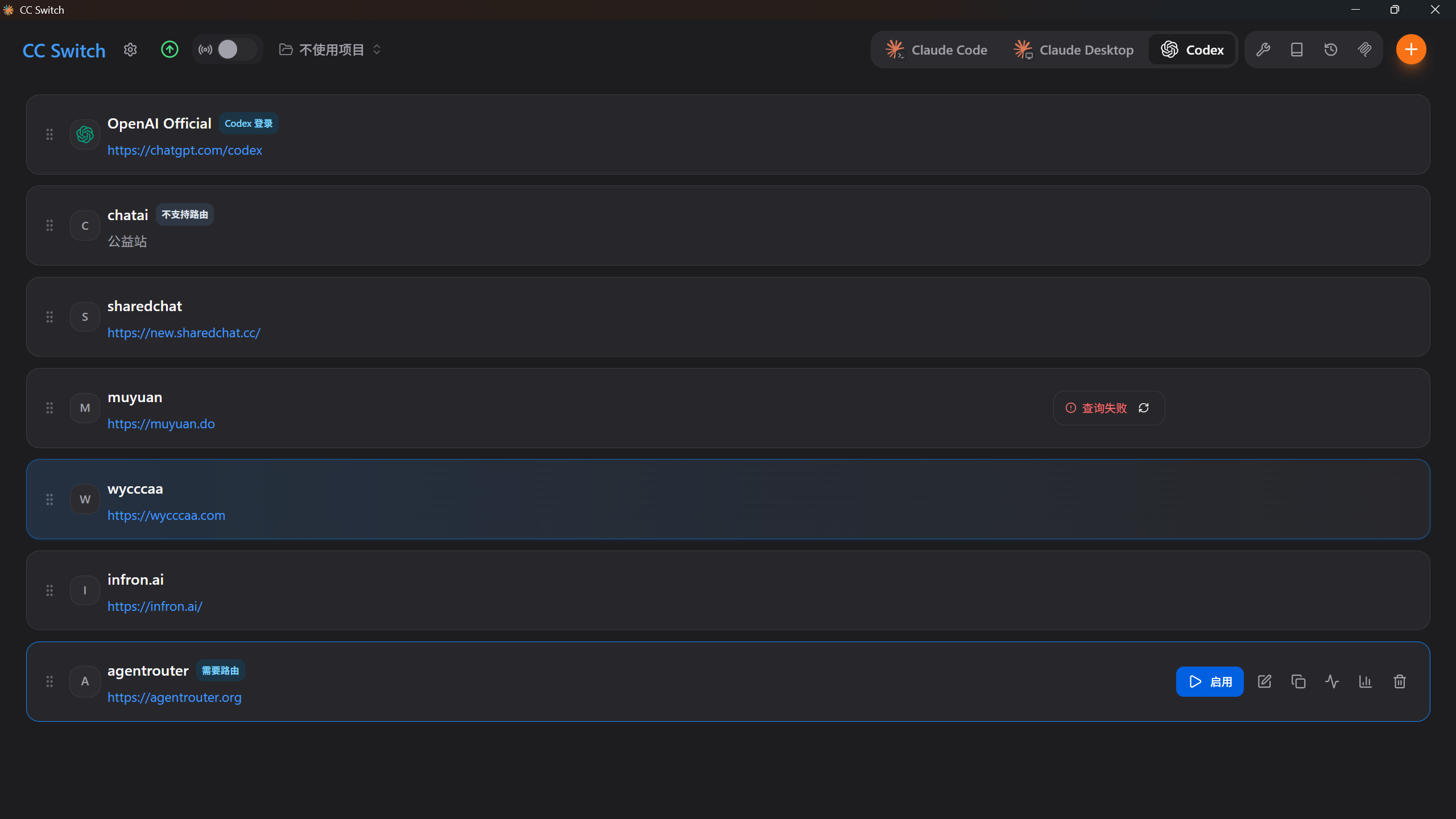The image size is (1456, 819).
Task: Click the Codex 登录 badge
Action: tap(249, 123)
